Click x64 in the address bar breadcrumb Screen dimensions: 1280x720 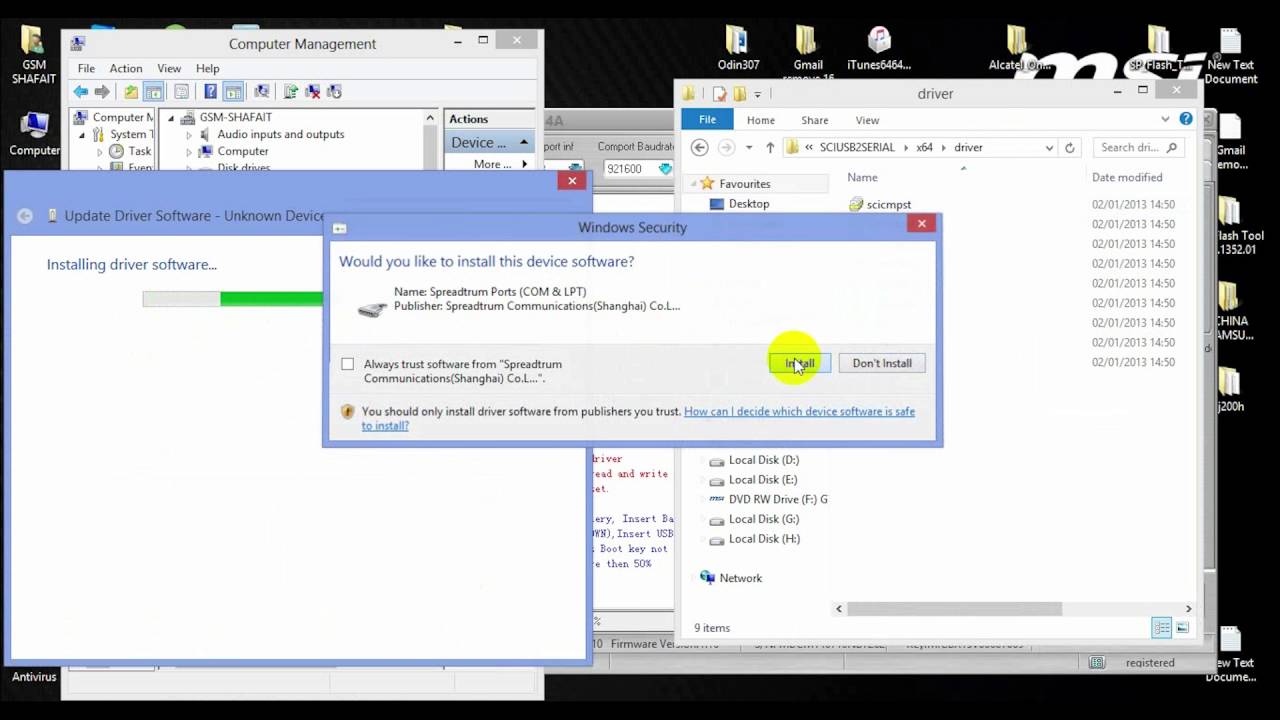click(x=925, y=147)
